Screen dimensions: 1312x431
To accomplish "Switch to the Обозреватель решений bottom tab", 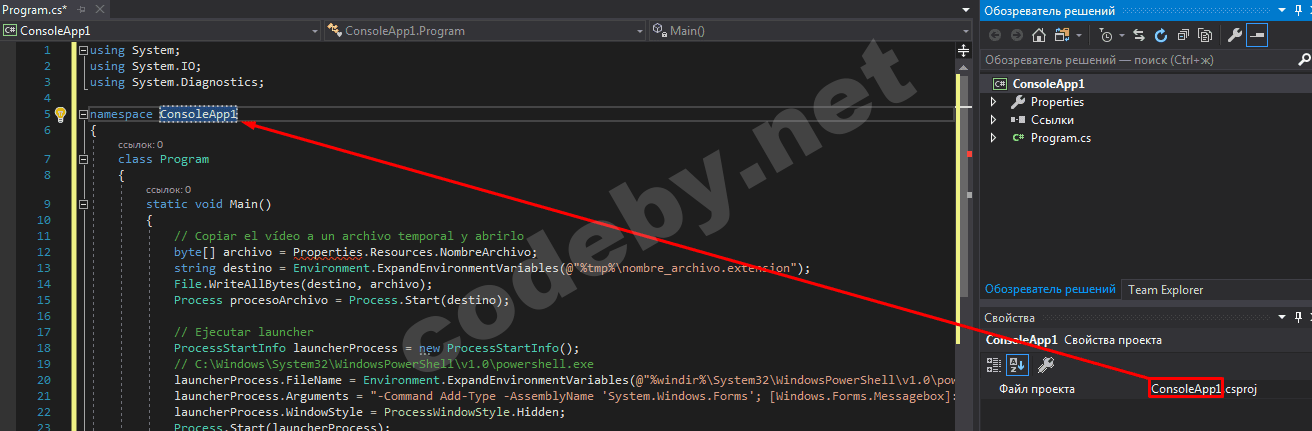I will coord(1050,290).
